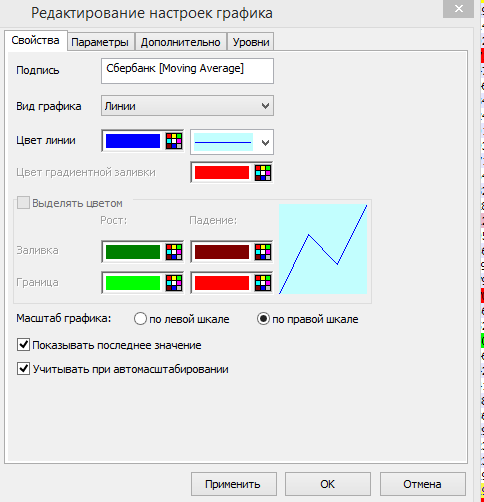
Task: Open palette icon for gradient fill color
Action: [263, 173]
